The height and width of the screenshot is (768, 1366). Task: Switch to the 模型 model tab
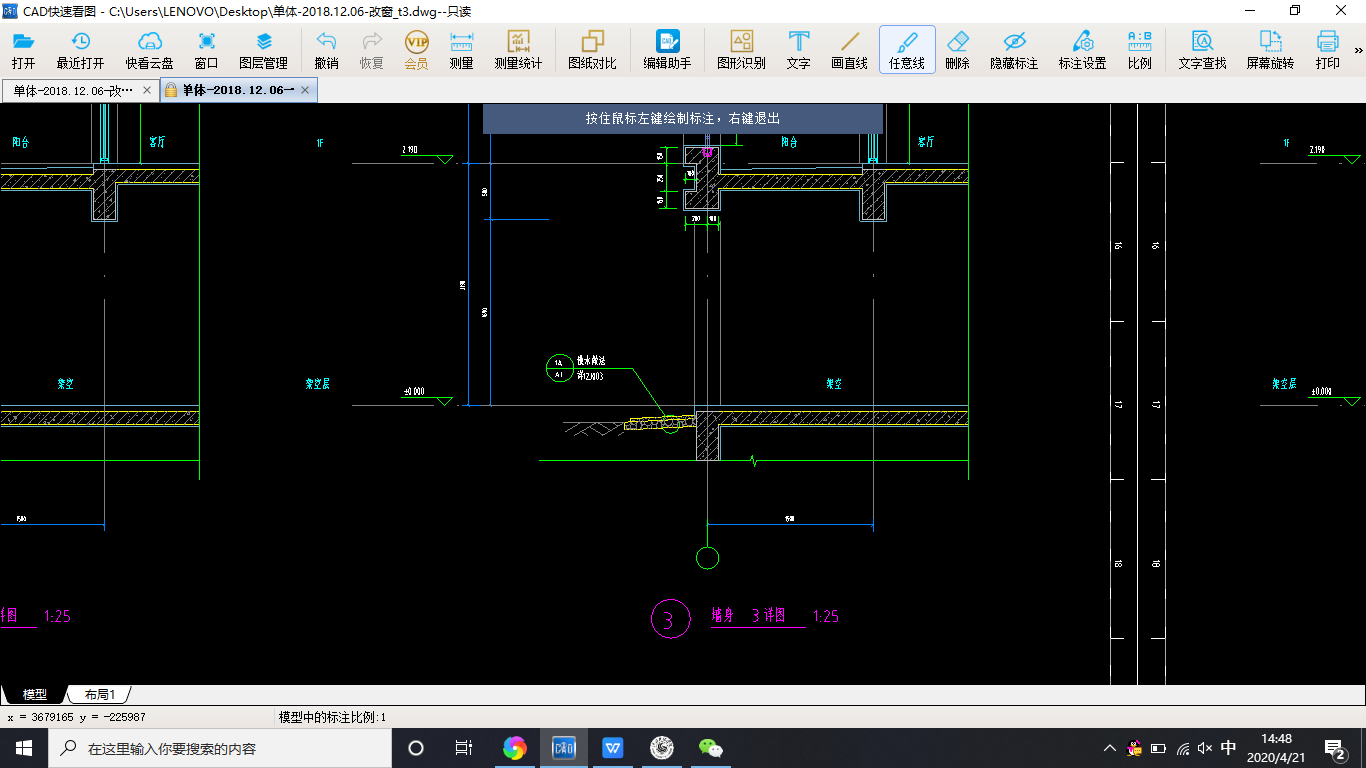tap(35, 694)
